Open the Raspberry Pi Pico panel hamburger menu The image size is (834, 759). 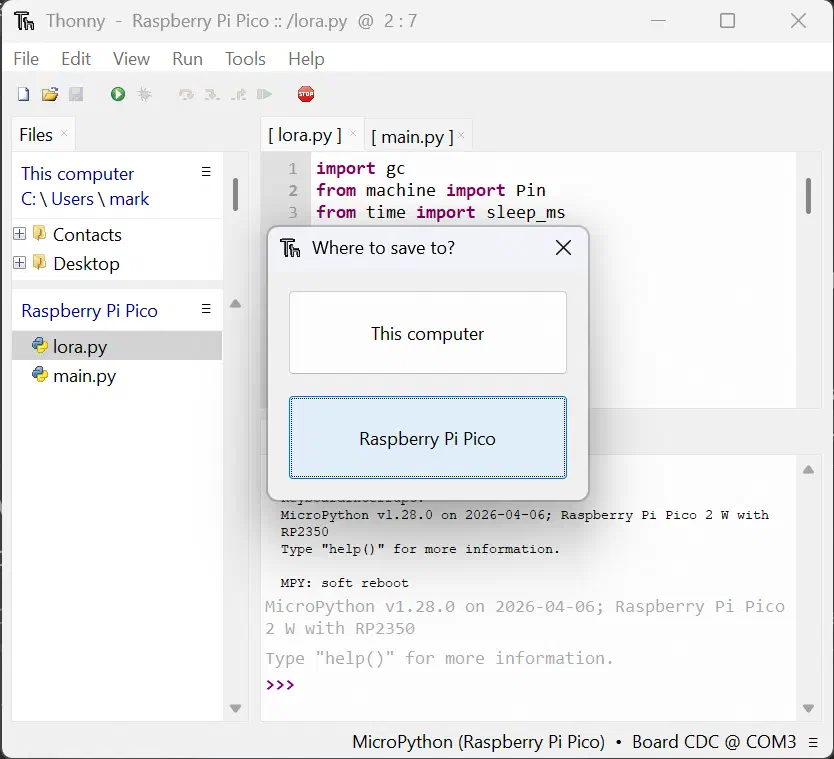point(206,309)
